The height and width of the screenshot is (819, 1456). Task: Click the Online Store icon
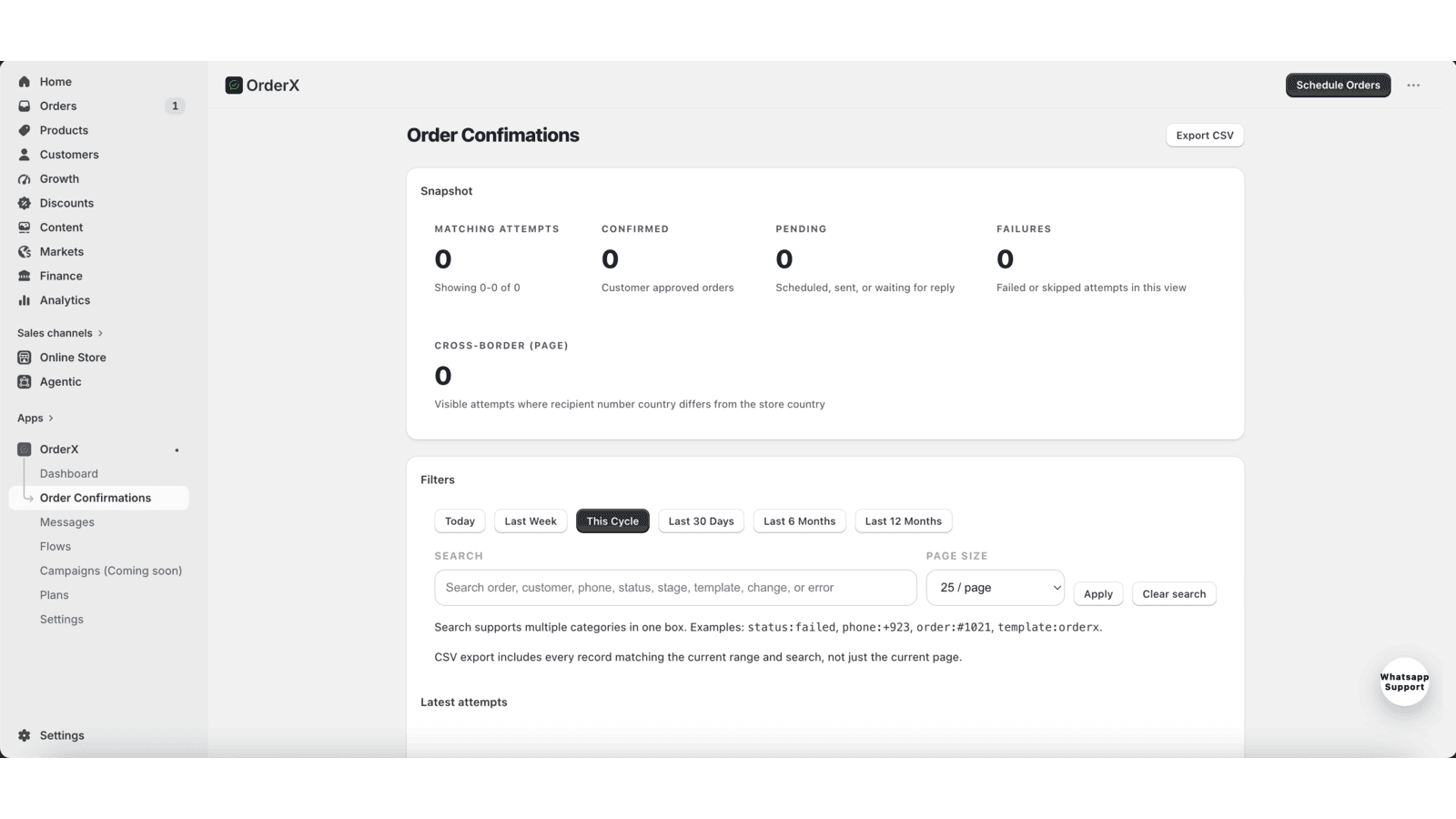25,358
